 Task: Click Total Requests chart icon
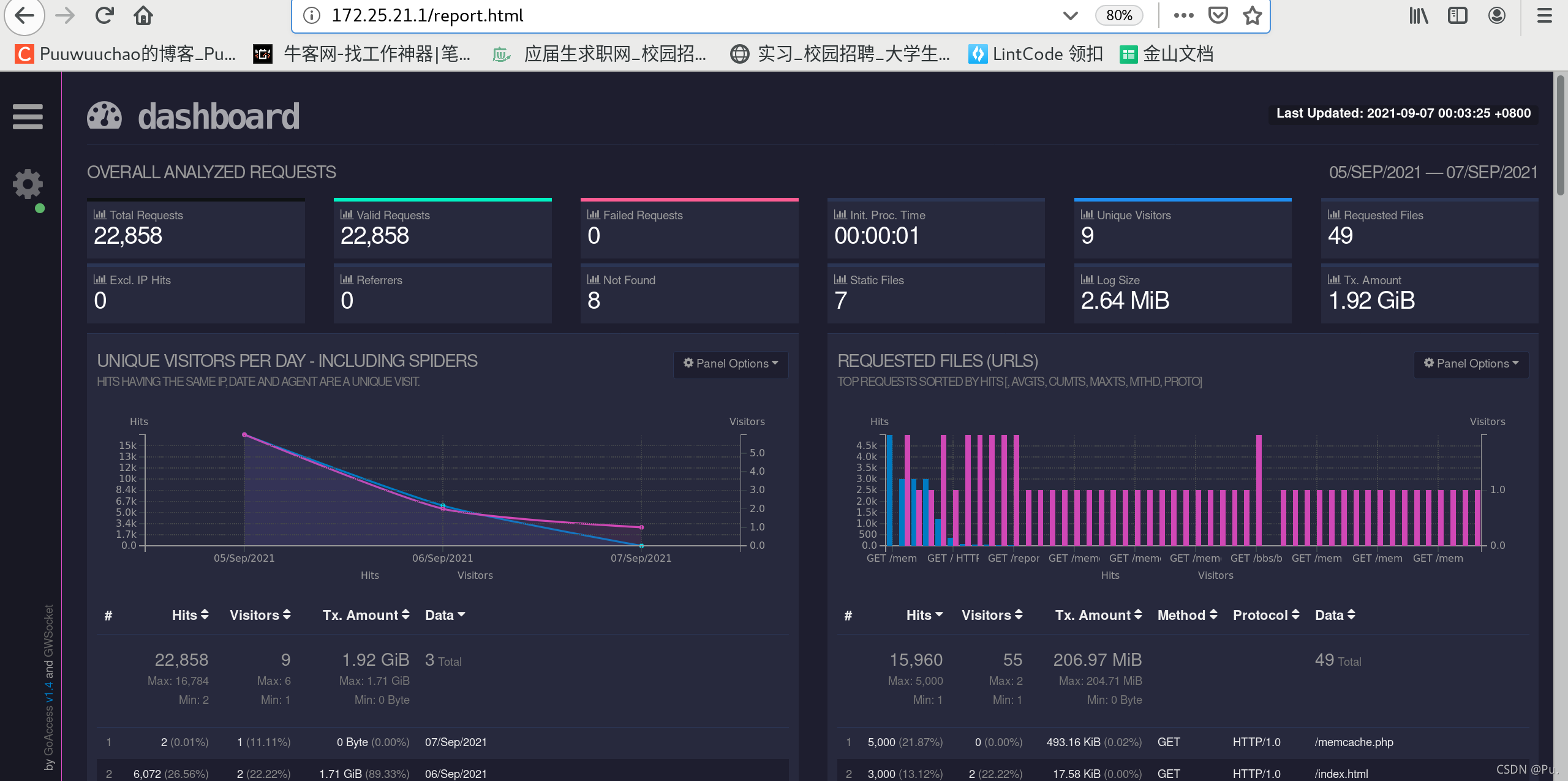(100, 215)
